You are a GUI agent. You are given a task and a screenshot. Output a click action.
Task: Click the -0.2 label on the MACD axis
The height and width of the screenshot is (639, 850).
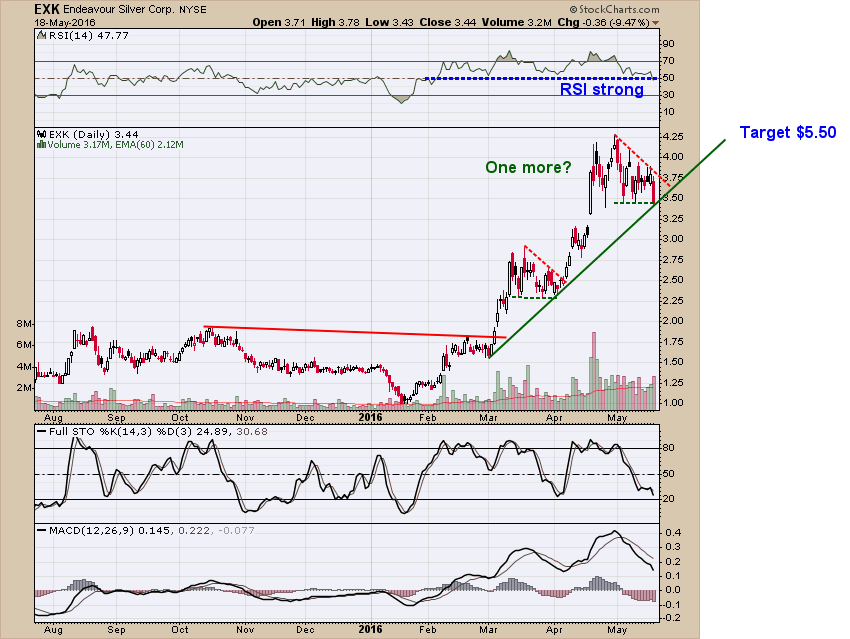tap(672, 618)
